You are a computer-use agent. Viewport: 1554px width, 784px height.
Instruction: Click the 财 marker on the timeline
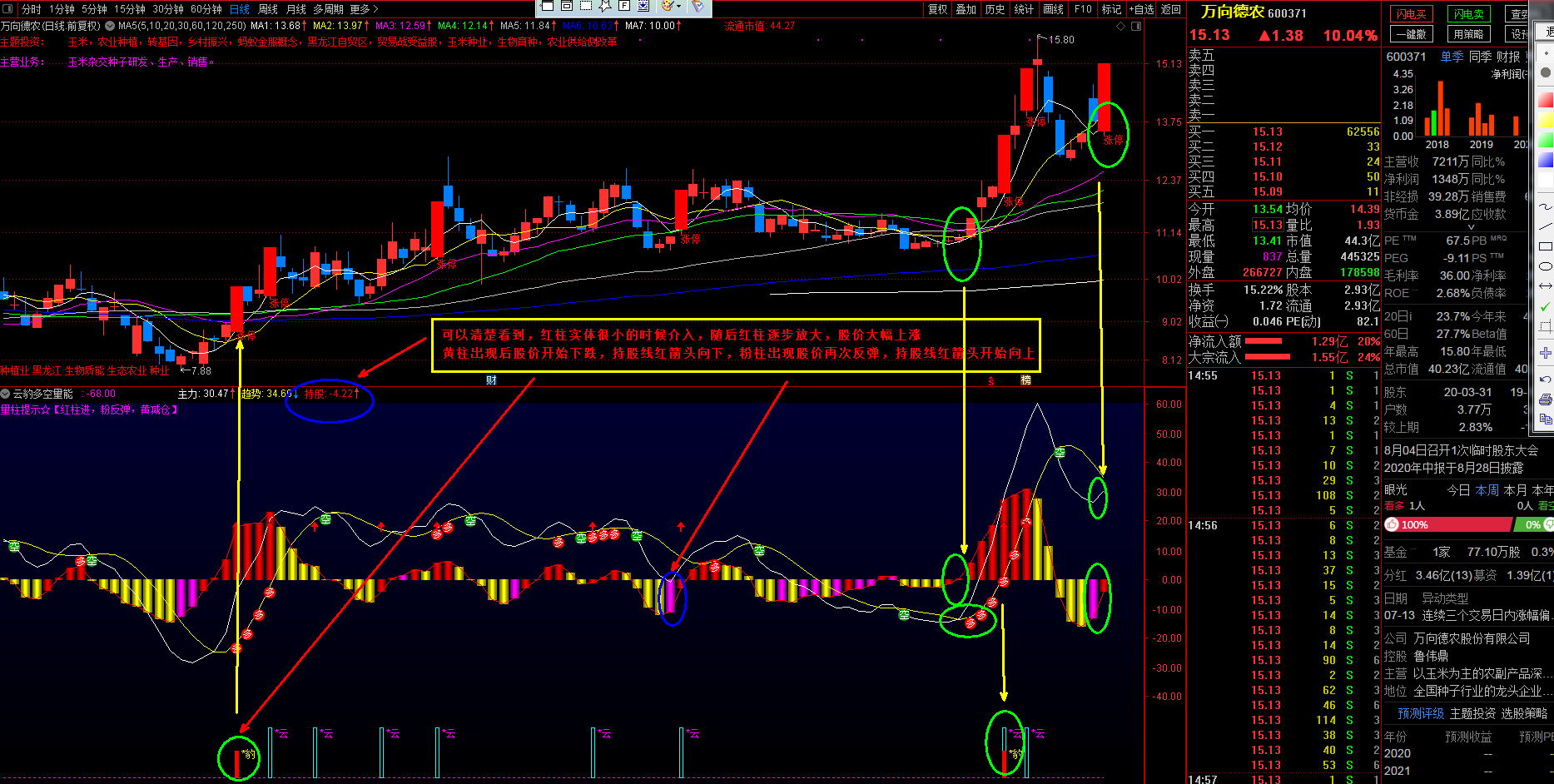pos(491,380)
